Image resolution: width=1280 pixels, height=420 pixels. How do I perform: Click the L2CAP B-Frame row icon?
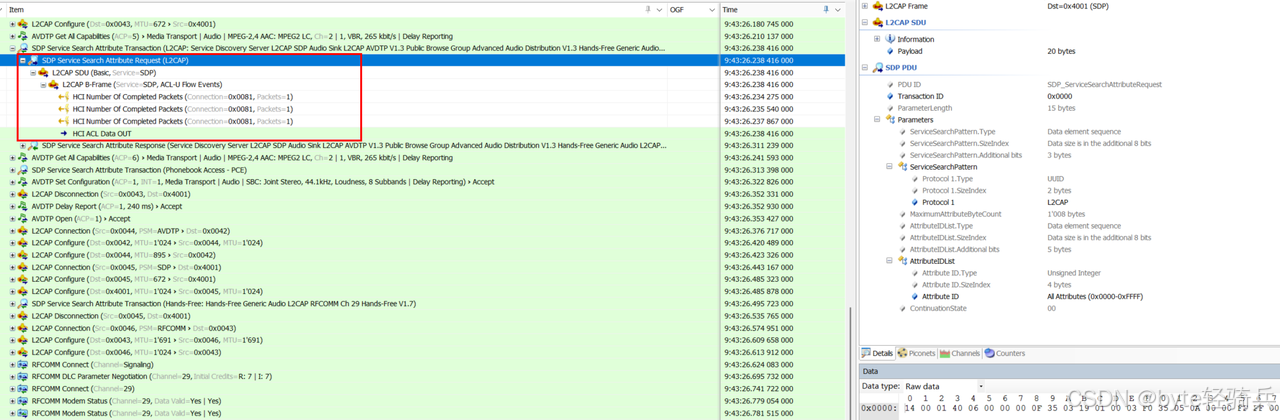[53, 85]
